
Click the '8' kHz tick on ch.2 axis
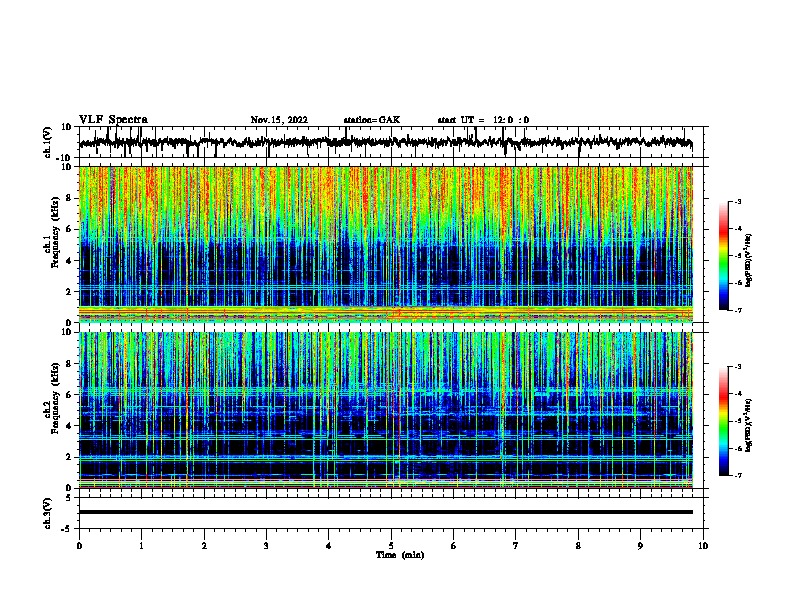(x=70, y=364)
